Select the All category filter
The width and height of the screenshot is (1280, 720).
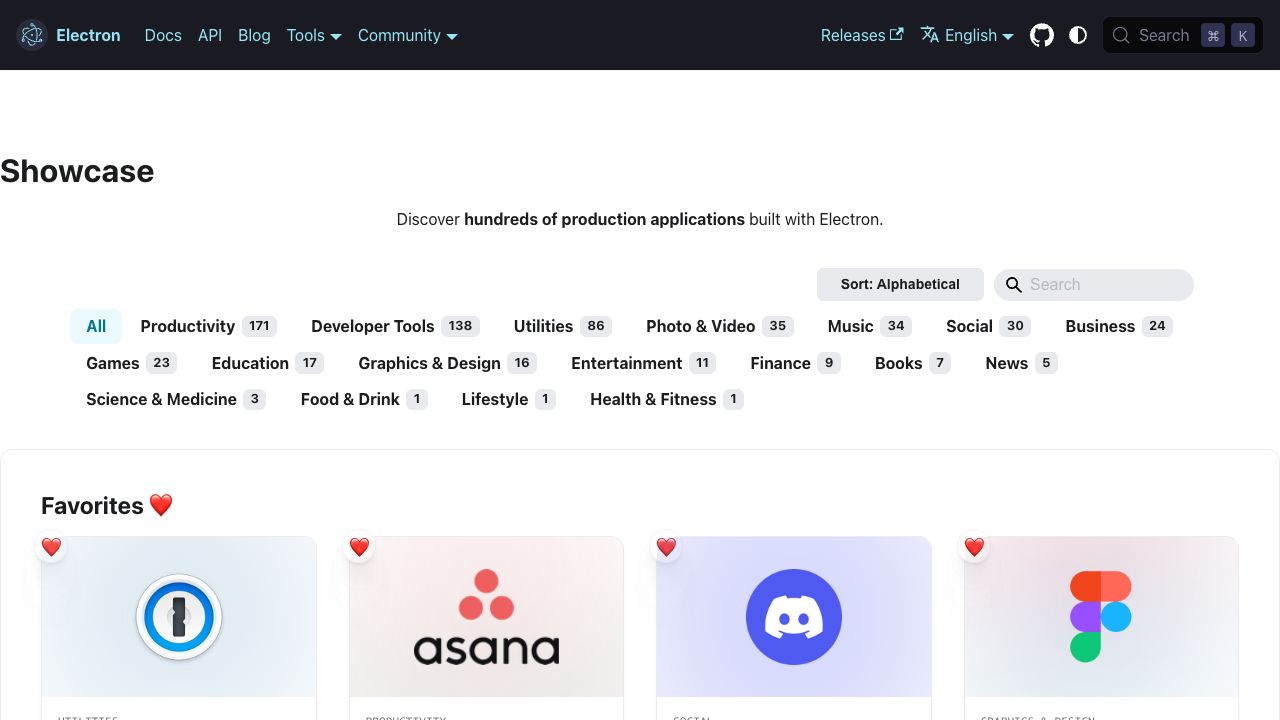[x=96, y=326]
